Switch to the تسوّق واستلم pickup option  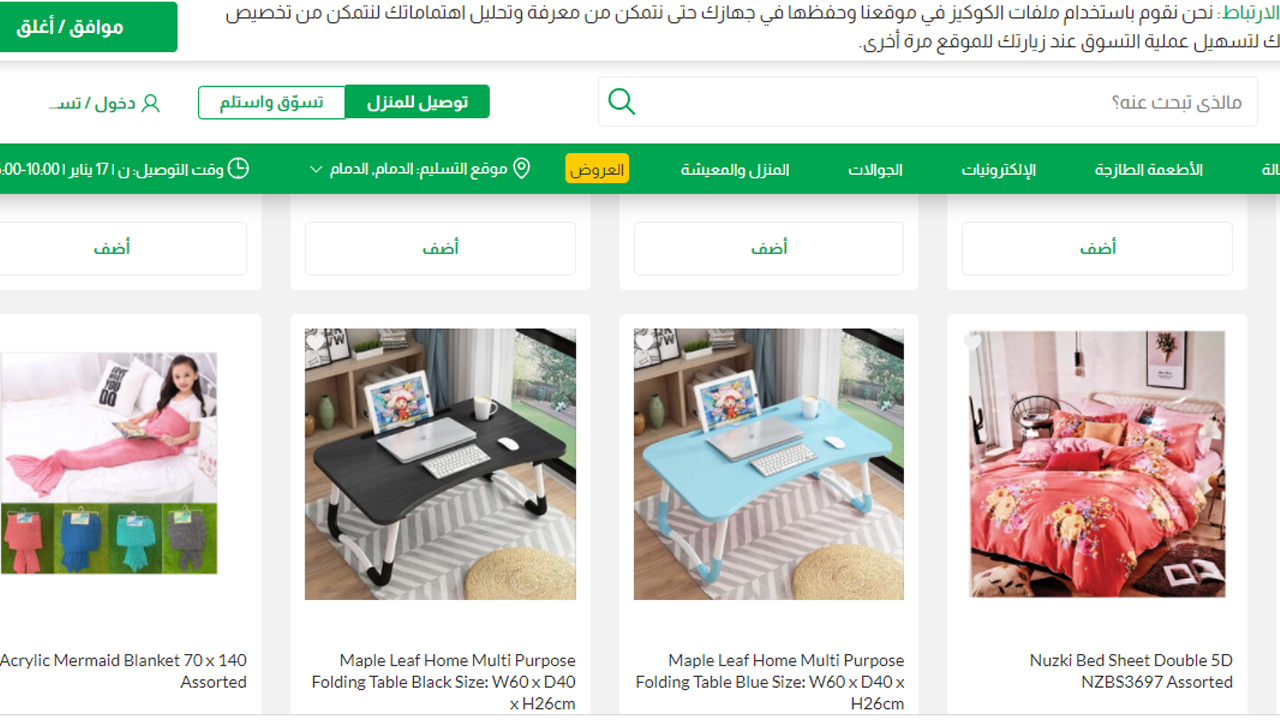[272, 102]
